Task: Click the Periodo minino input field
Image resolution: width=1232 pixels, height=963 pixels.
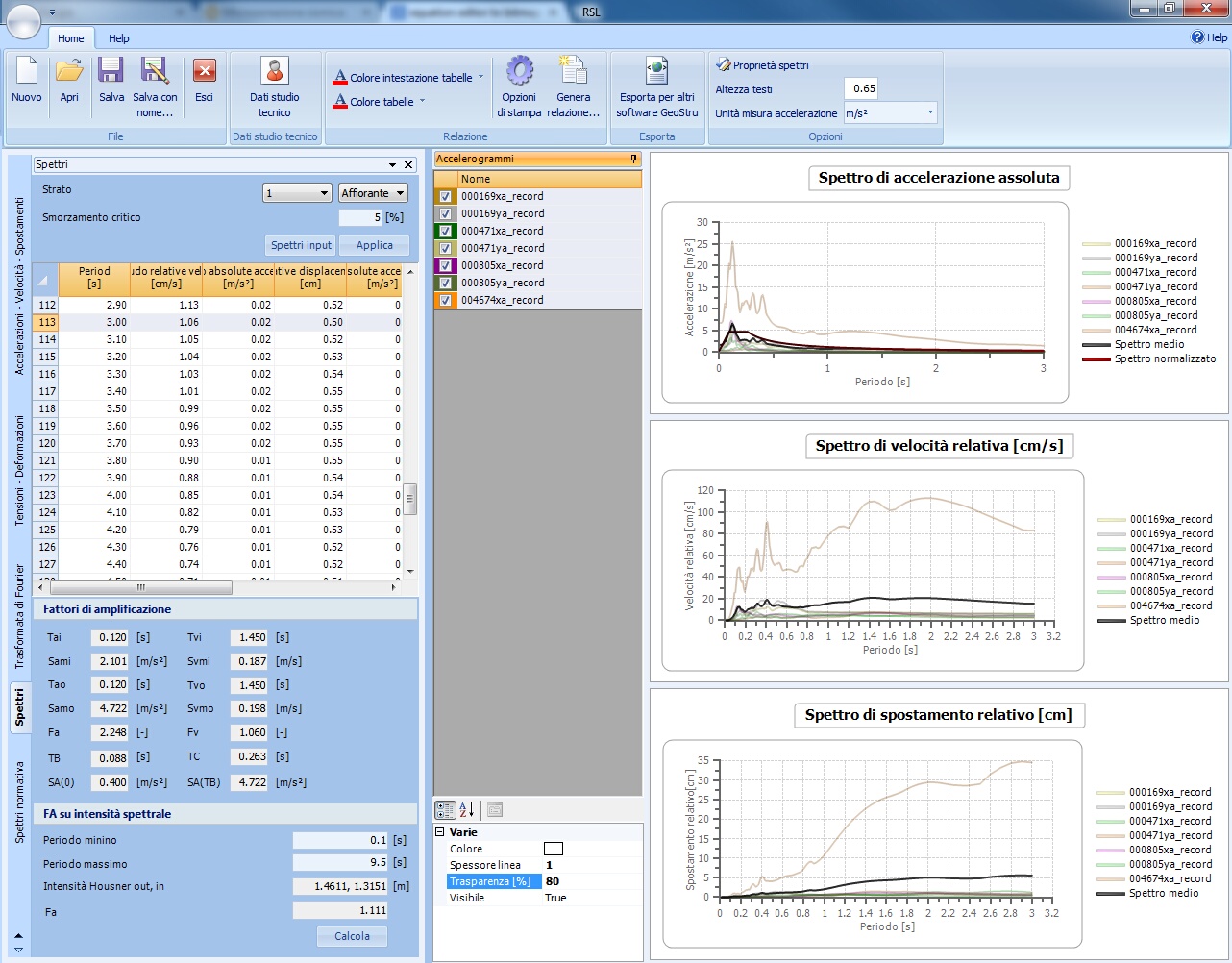Action: coord(340,840)
